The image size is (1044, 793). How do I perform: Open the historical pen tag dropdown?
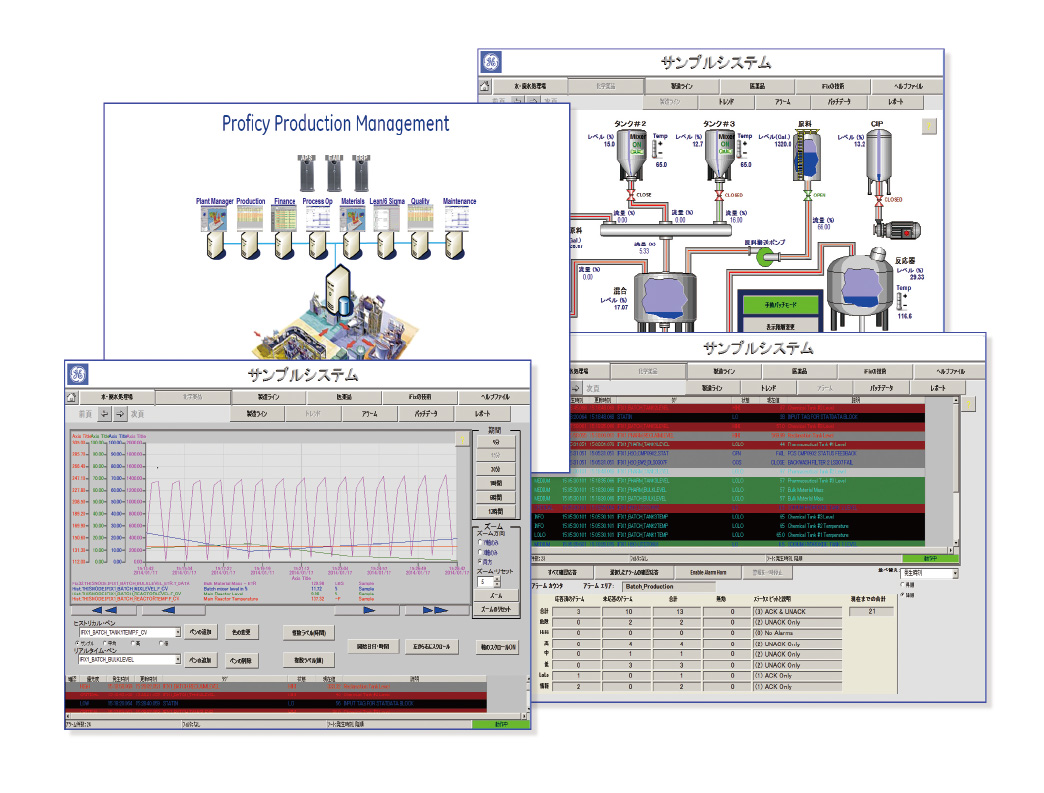(176, 632)
